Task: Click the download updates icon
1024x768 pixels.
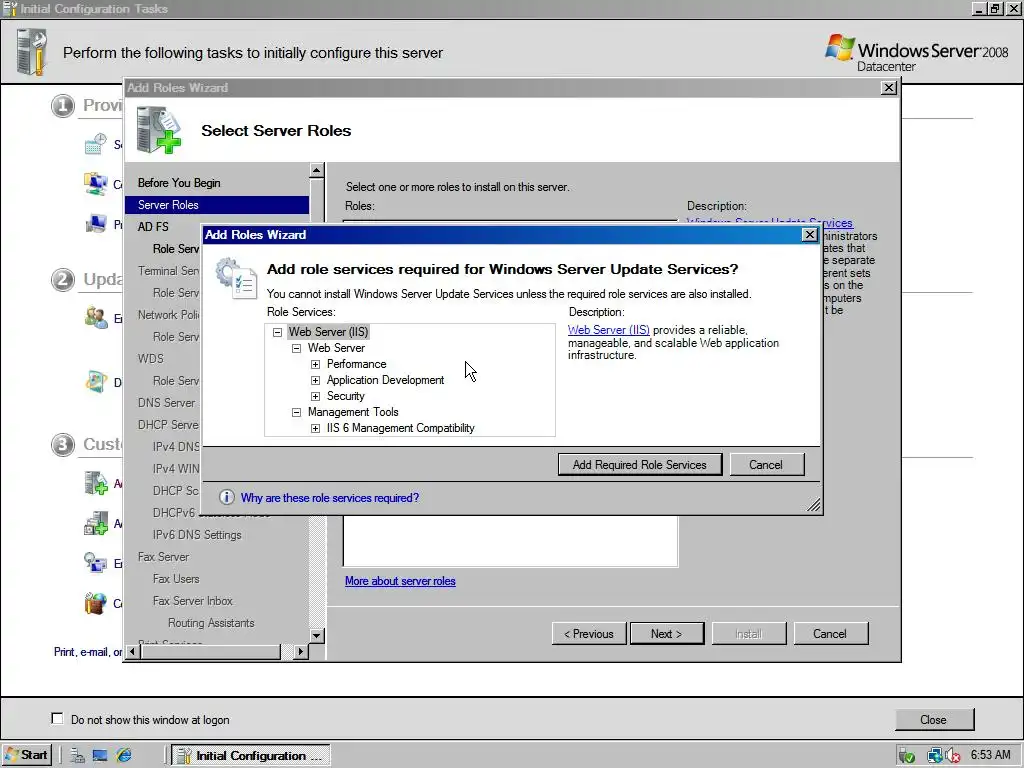Action: 95,382
